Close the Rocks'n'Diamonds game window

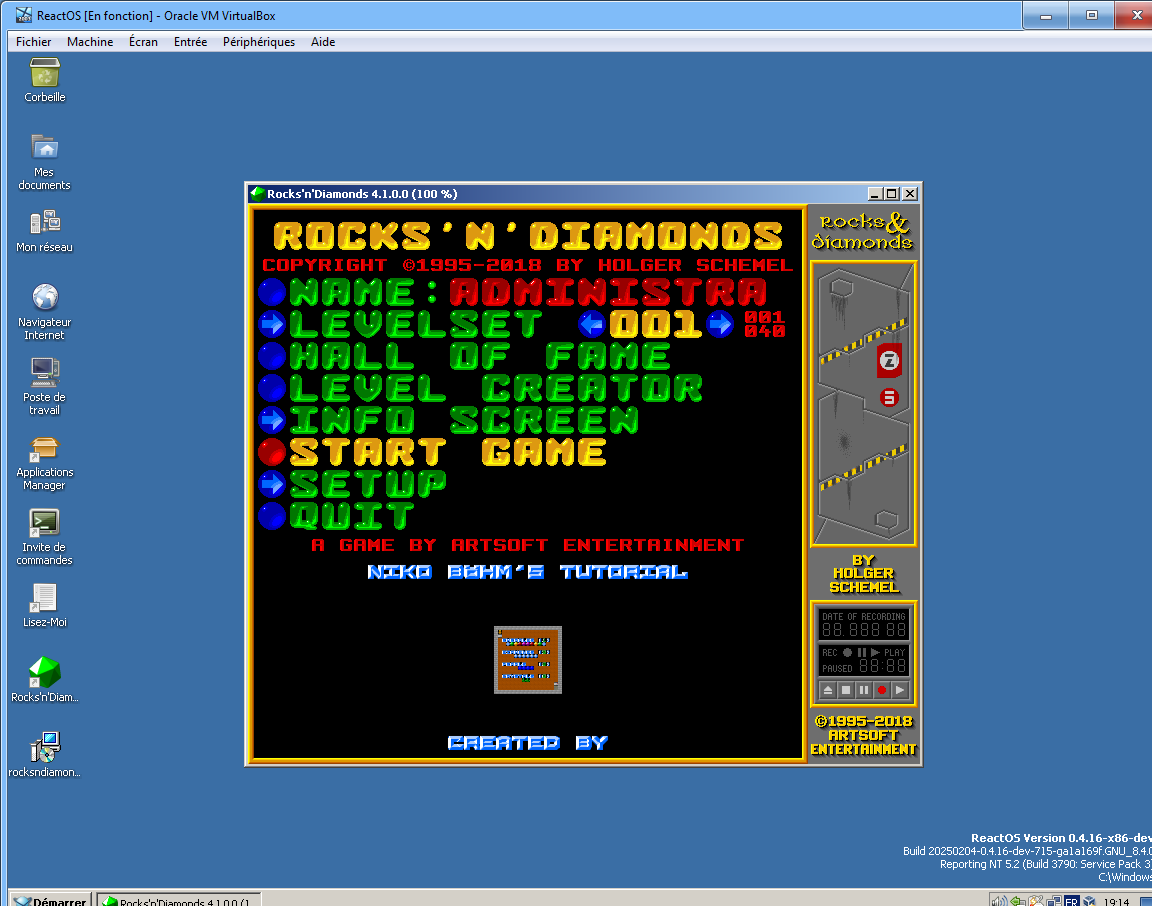[910, 194]
